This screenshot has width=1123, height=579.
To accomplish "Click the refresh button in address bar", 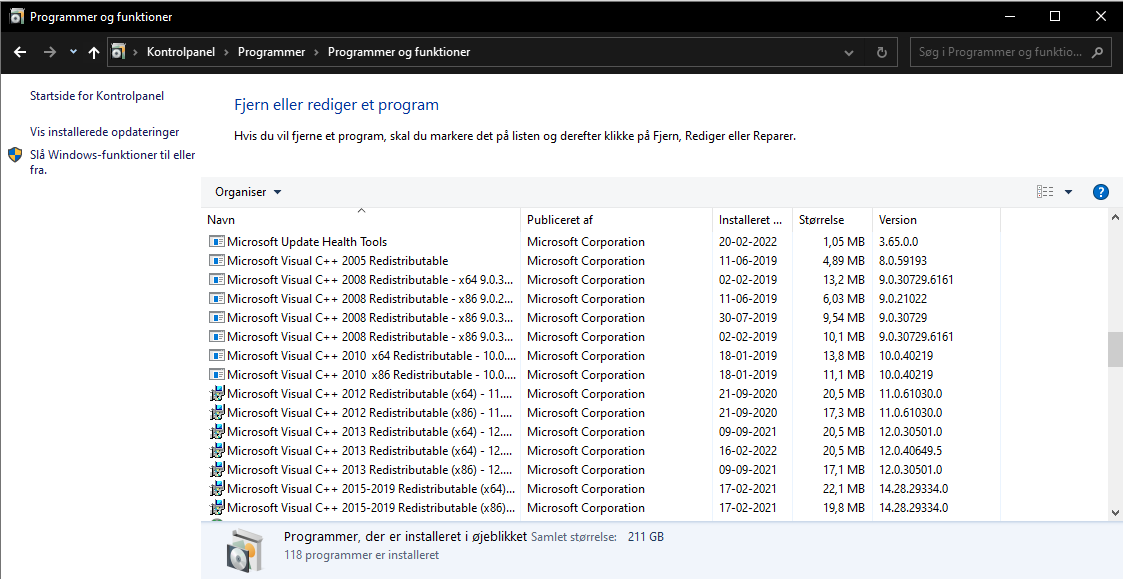I will click(x=881, y=52).
